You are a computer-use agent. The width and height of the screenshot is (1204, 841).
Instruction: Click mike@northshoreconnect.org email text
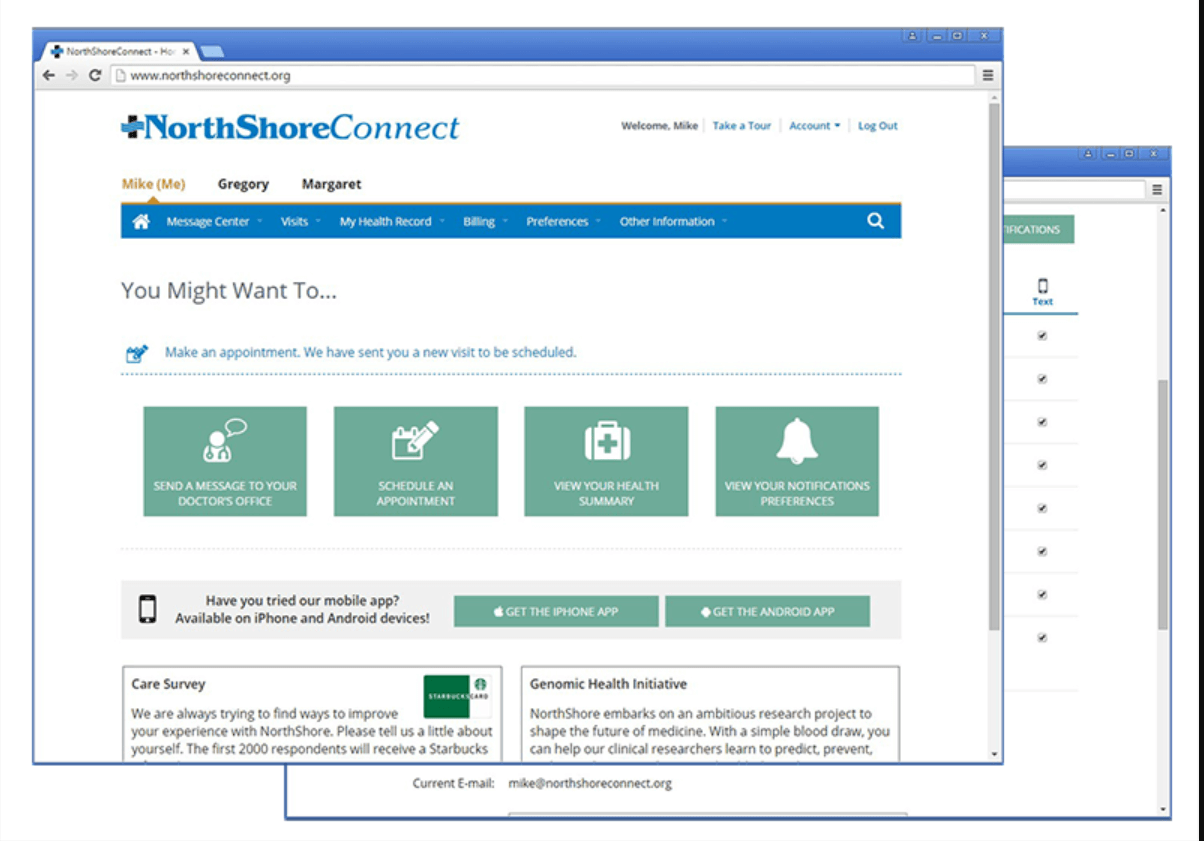590,783
